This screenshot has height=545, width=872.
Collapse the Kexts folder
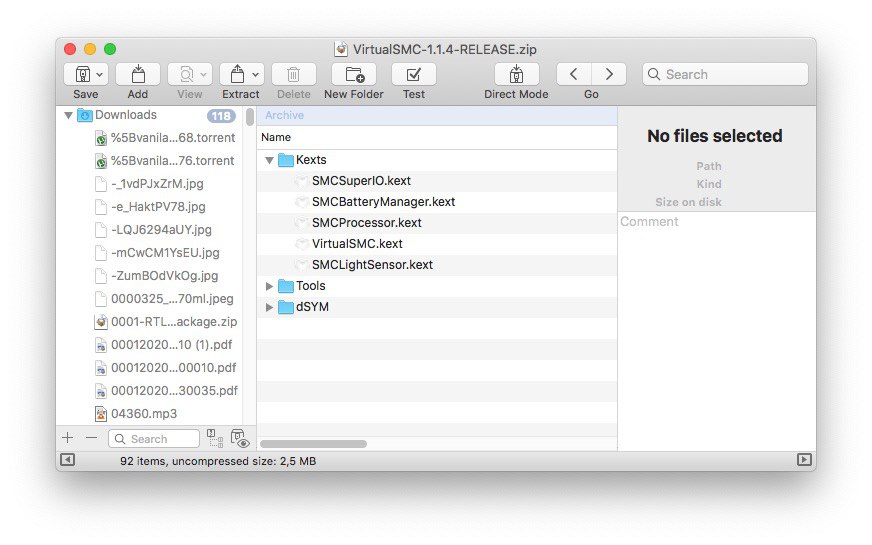pyautogui.click(x=270, y=161)
